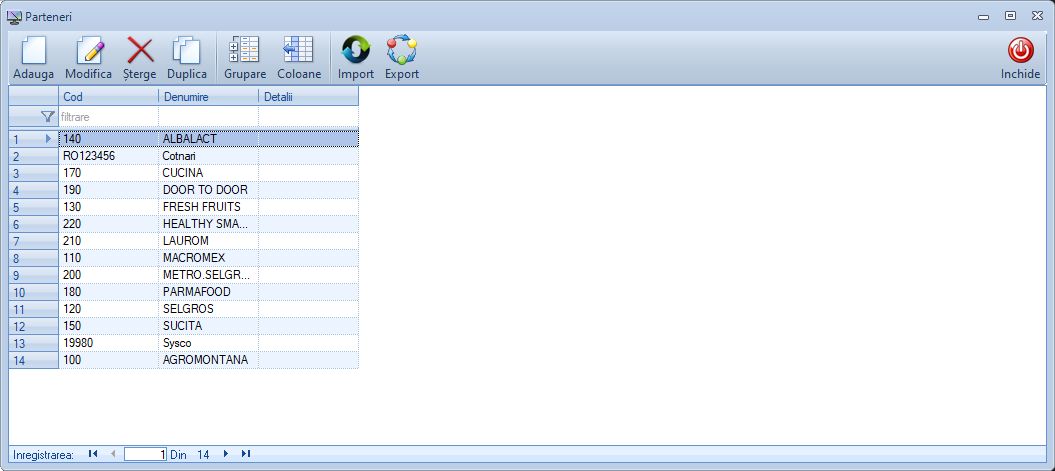The height and width of the screenshot is (471, 1055).
Task: Open the Grupare grouping tool
Action: [244, 51]
